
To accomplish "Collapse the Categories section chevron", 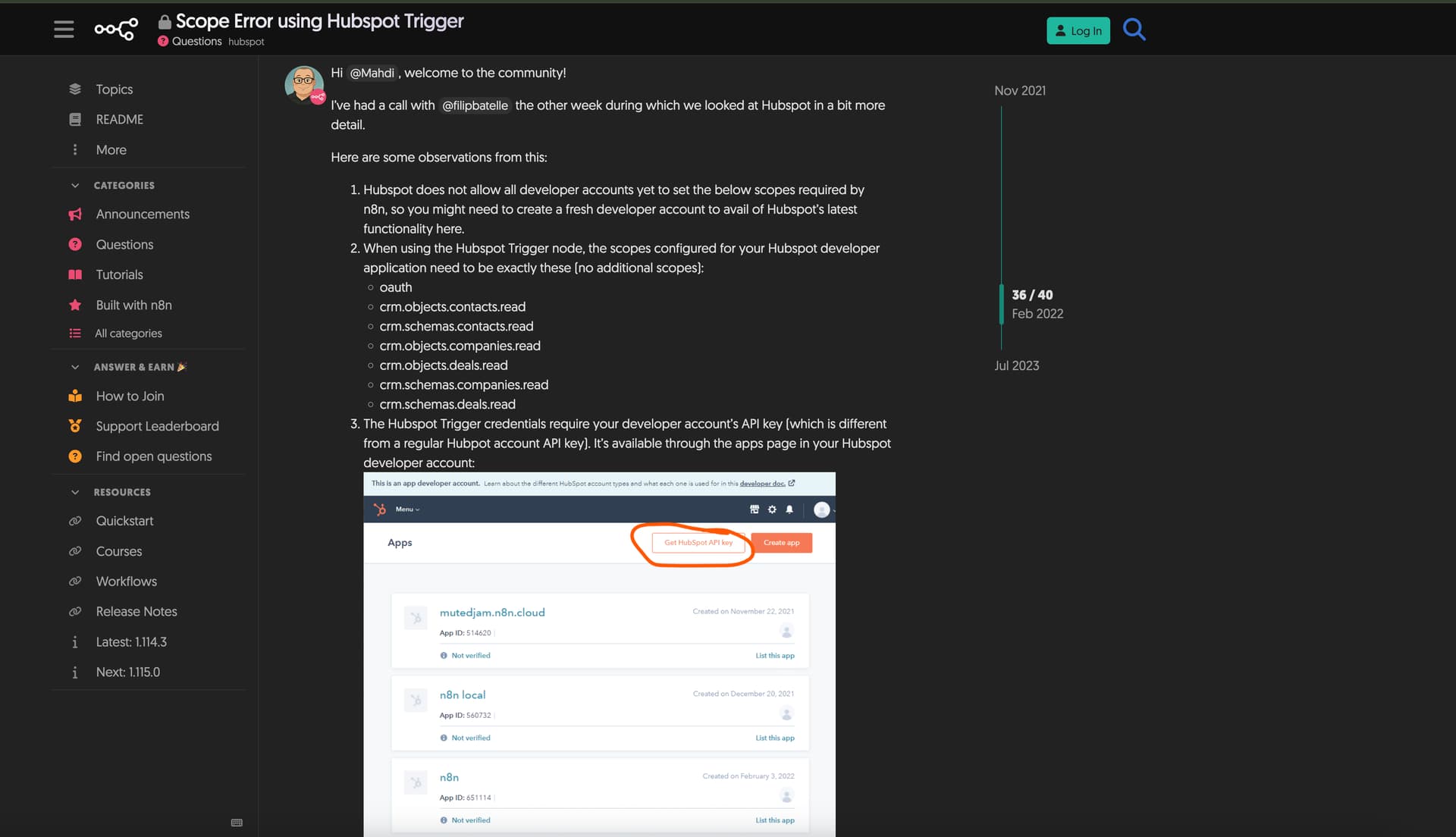I will pos(75,185).
